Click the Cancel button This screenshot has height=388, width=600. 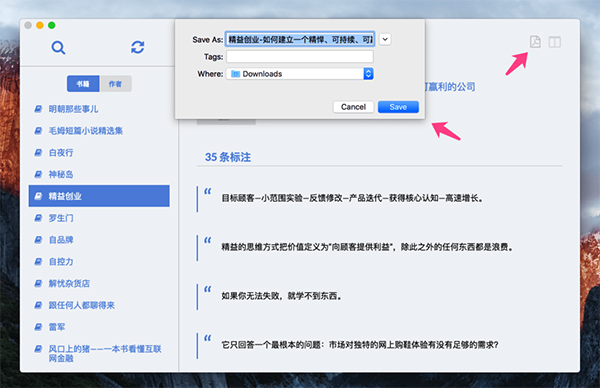pyautogui.click(x=353, y=107)
